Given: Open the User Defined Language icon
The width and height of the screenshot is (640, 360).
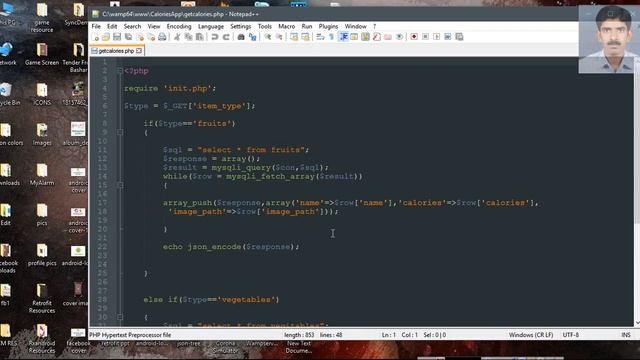Looking at the screenshot, I should (x=354, y=37).
